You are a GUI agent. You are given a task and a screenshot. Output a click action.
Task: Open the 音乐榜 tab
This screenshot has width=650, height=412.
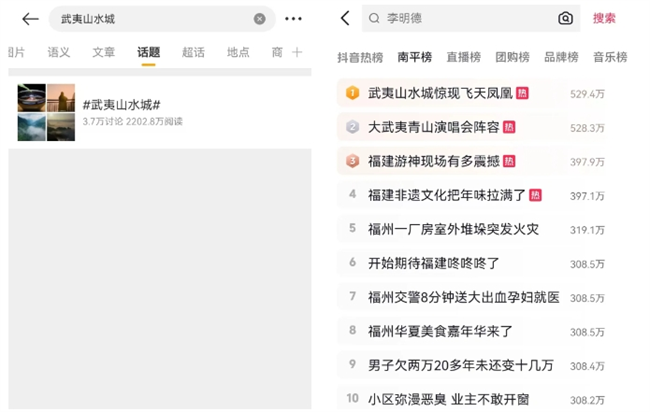610,57
